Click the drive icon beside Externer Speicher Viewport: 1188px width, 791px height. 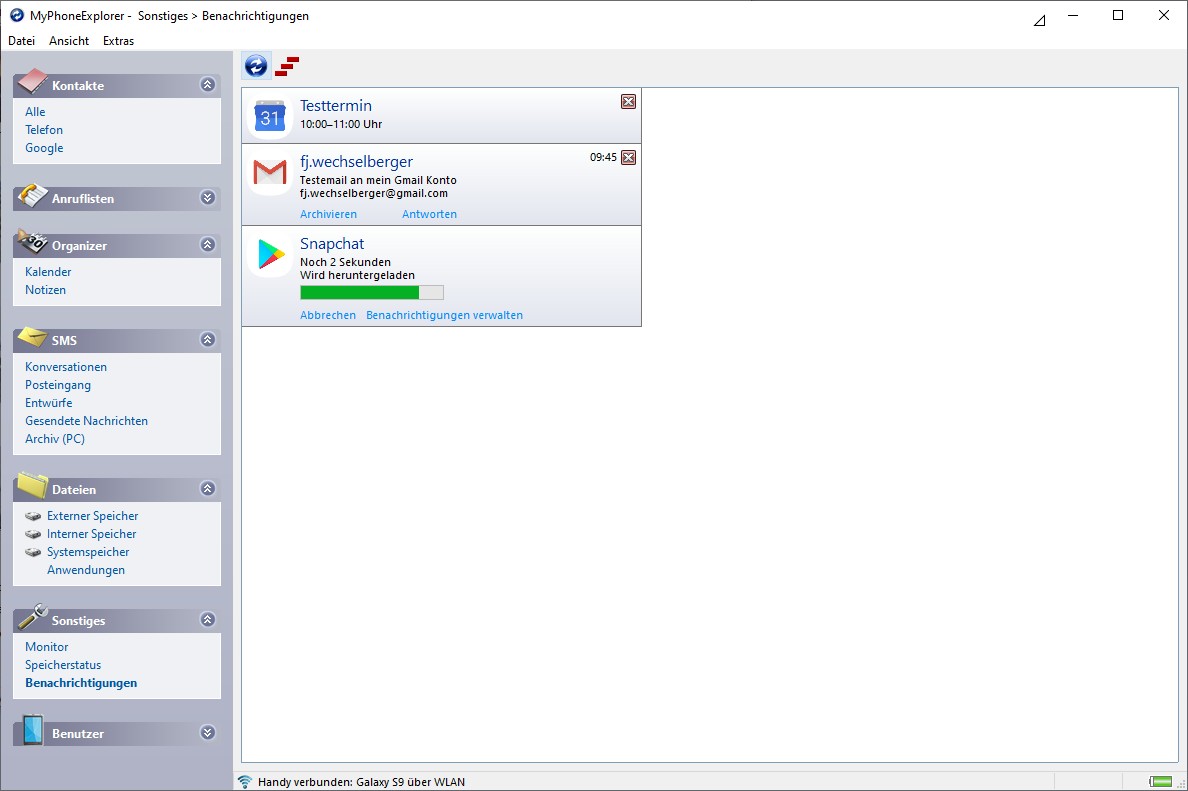(33, 516)
